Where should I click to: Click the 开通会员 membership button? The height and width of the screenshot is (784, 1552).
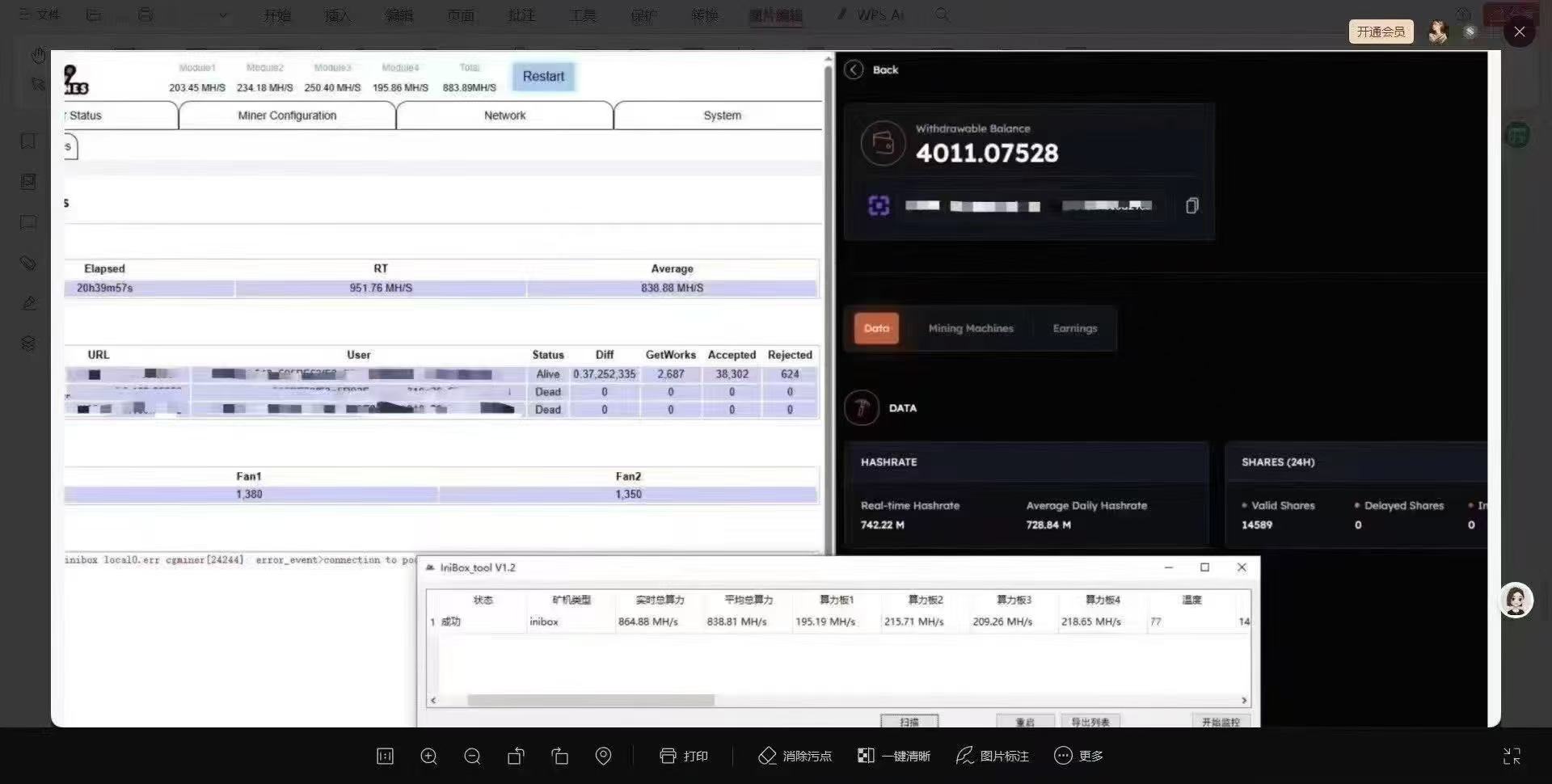coord(1381,32)
